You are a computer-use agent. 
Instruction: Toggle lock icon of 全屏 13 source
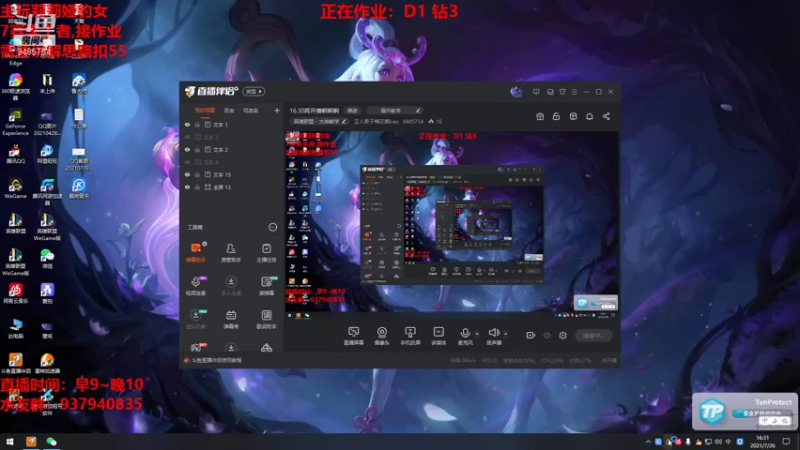coord(197,187)
